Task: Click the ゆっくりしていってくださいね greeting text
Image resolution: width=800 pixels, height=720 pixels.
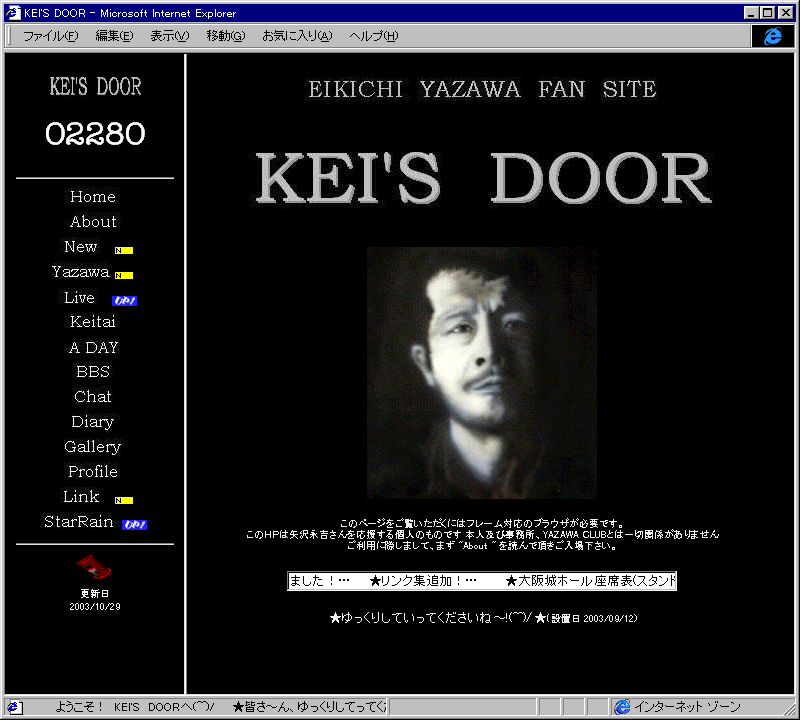Action: tap(431, 618)
